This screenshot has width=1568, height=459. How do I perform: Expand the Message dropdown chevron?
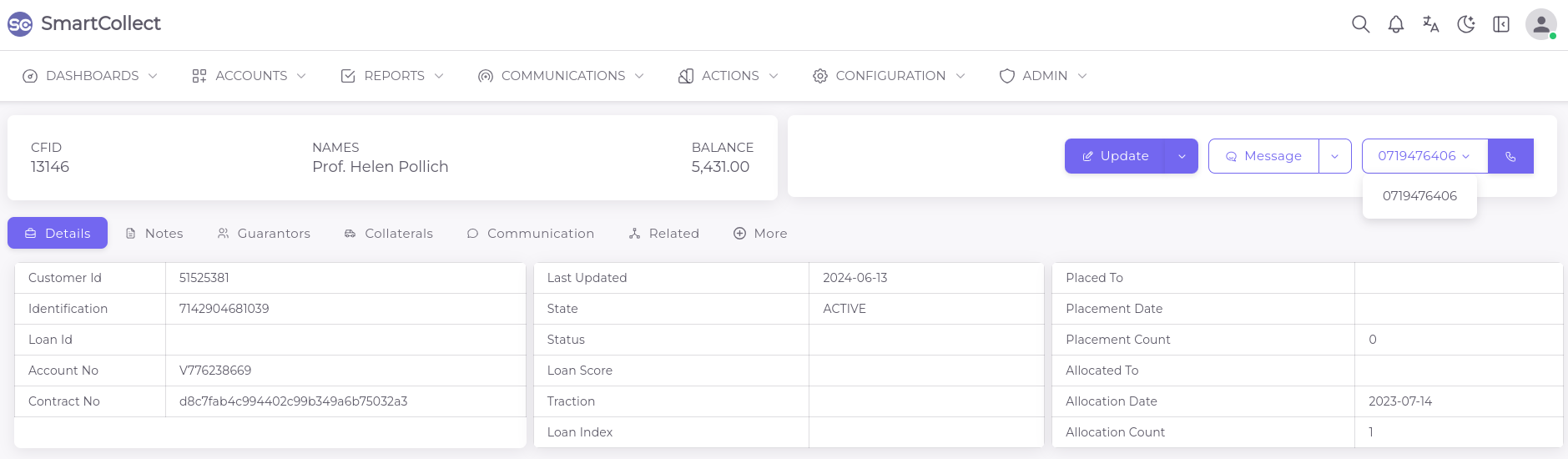pos(1334,156)
